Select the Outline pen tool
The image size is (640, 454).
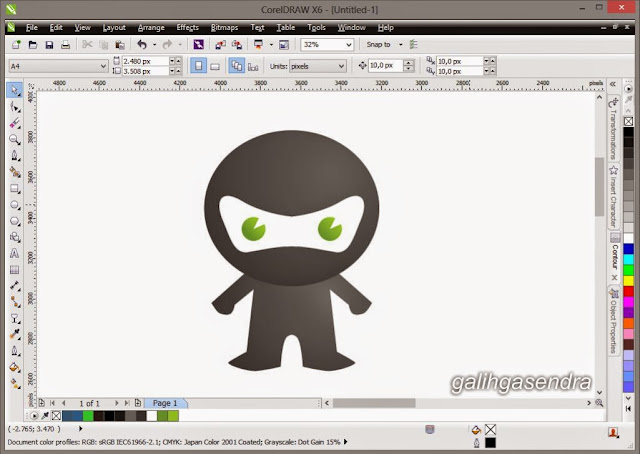click(14, 351)
